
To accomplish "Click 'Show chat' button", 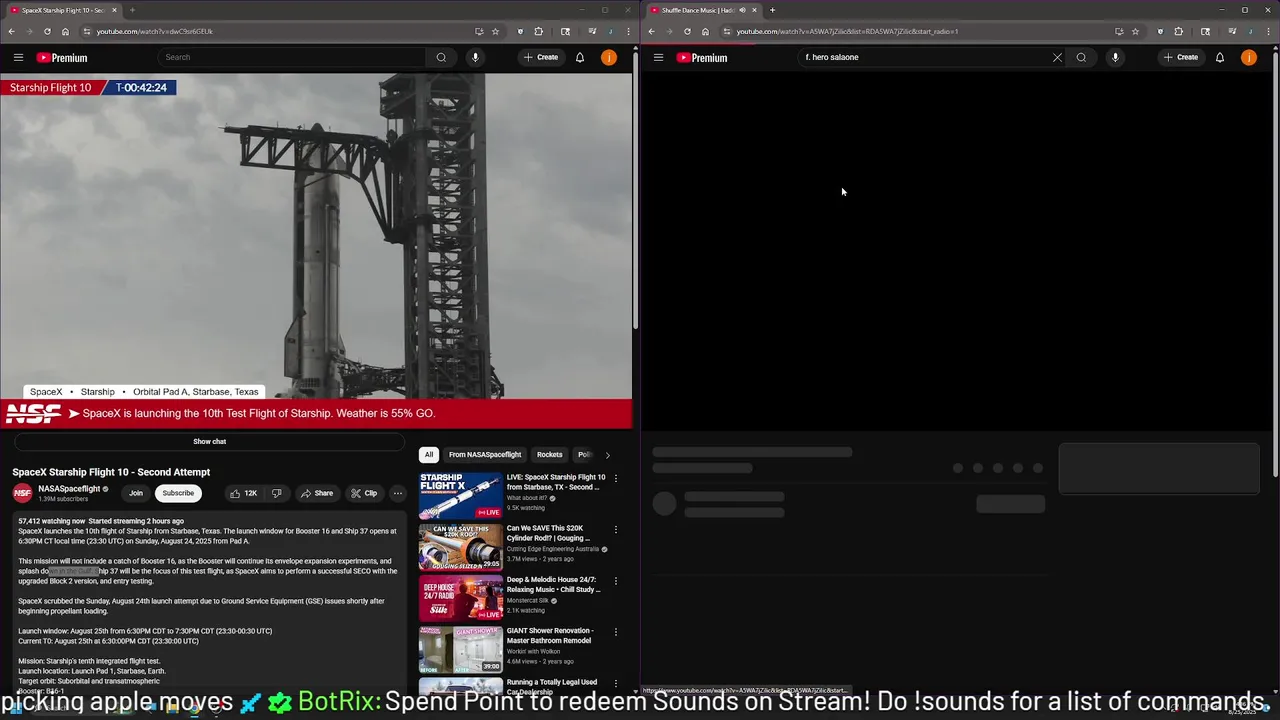I will pos(209,441).
